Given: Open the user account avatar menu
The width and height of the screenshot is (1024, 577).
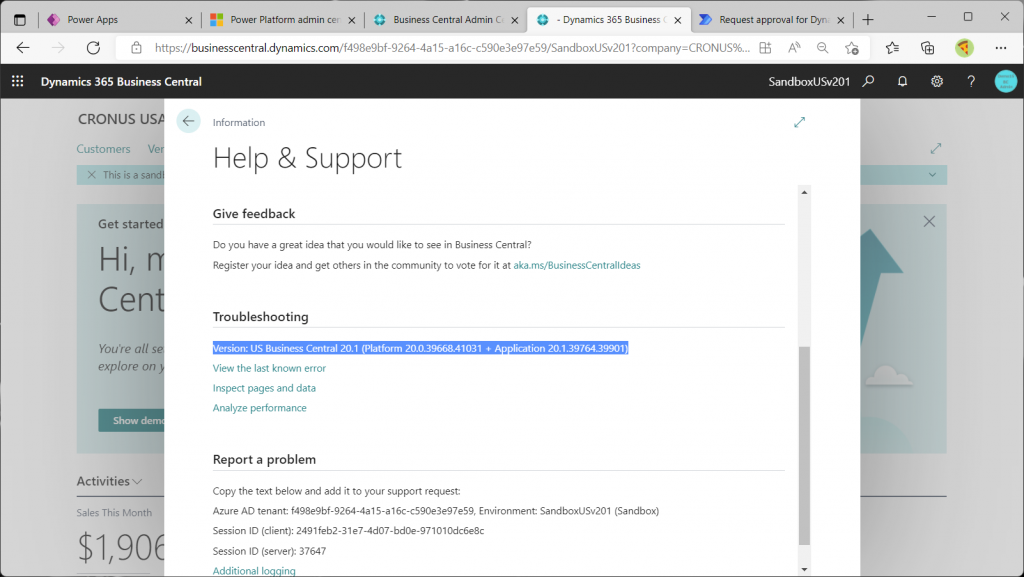Looking at the screenshot, I should click(1006, 82).
